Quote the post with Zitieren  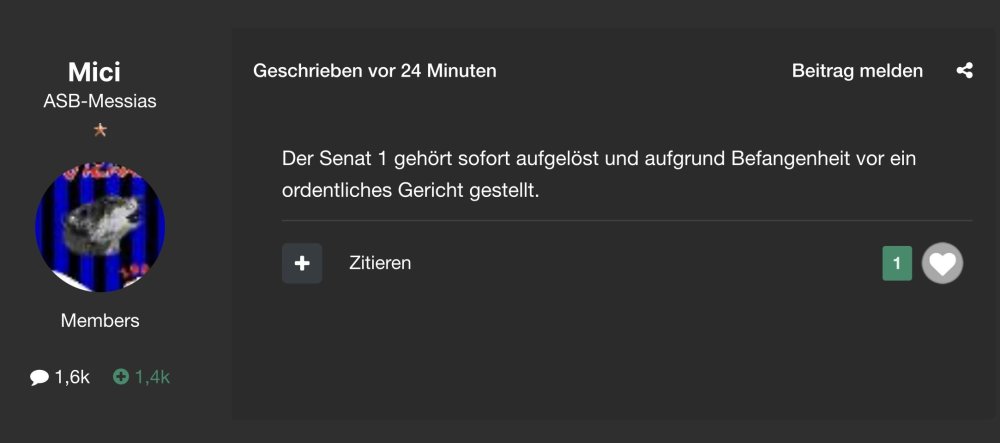click(x=380, y=264)
